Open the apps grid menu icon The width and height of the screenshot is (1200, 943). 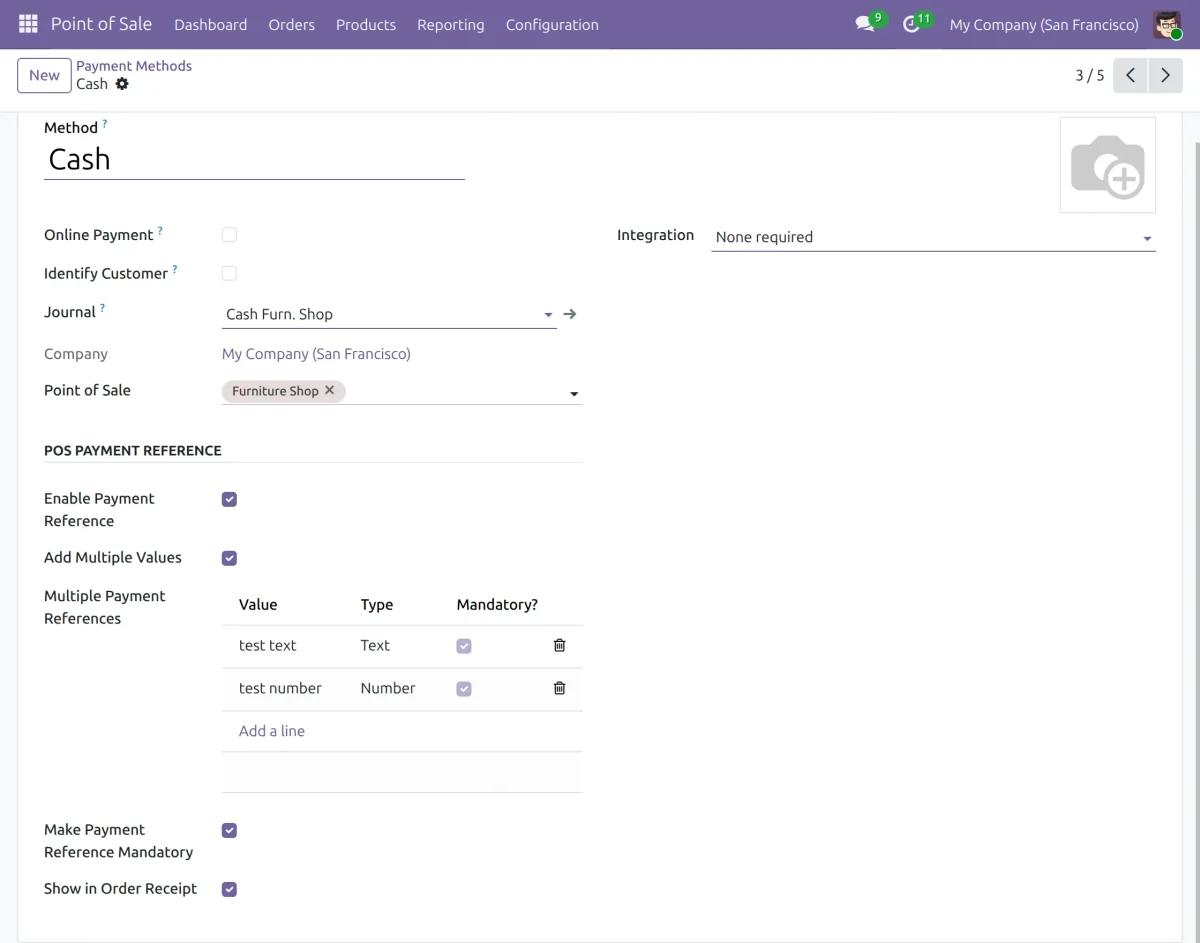coord(28,24)
